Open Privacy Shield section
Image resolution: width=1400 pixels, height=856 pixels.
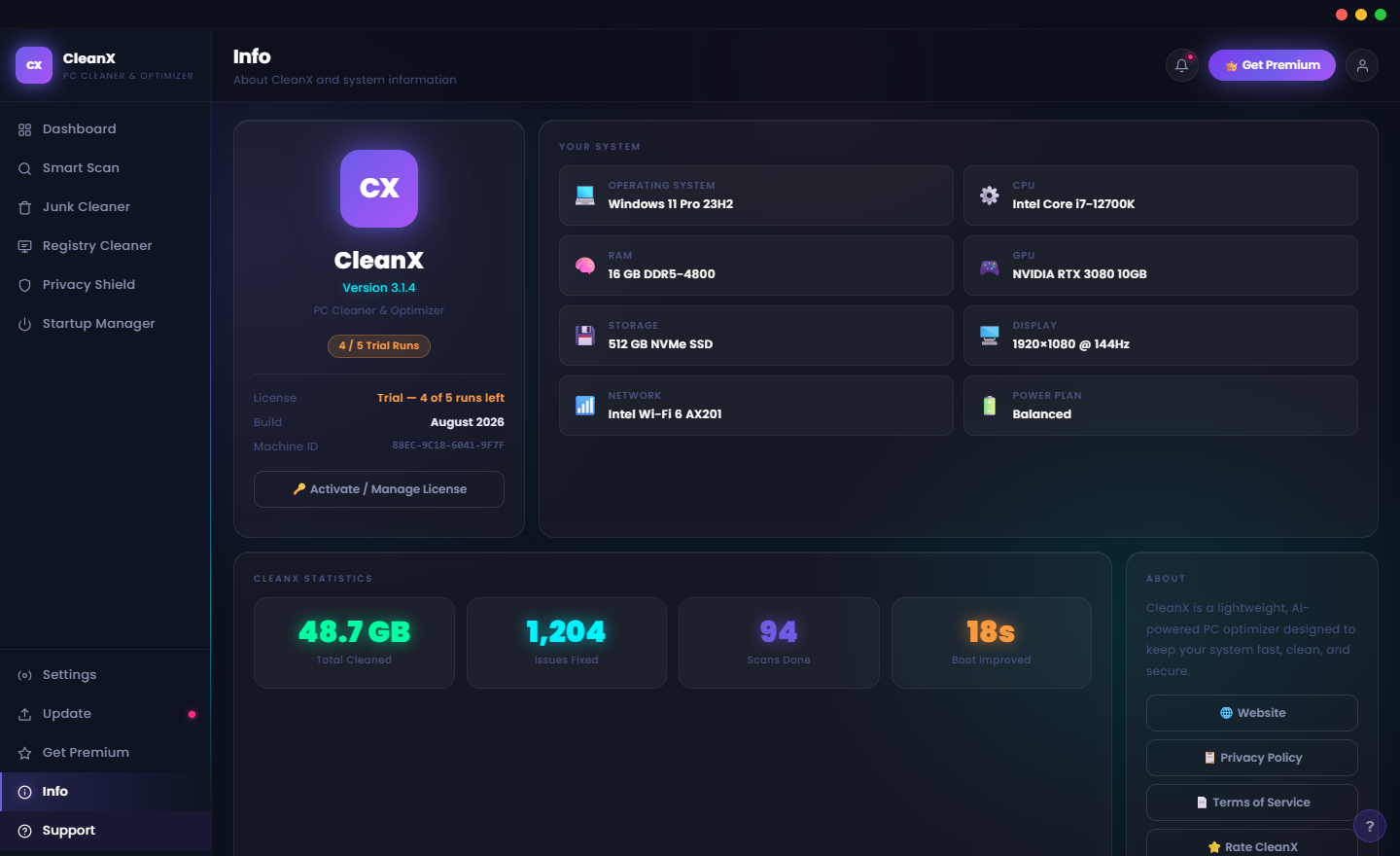click(105, 285)
